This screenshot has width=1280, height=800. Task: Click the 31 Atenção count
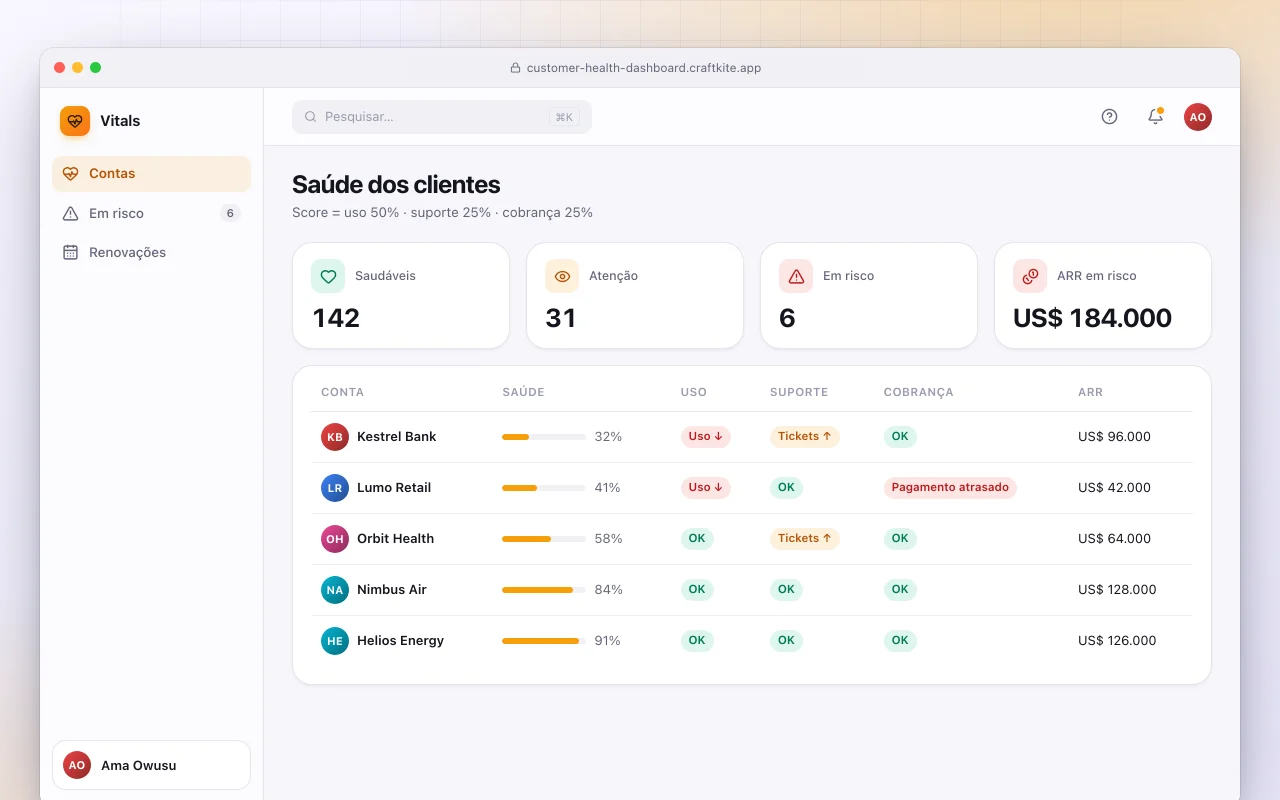561,318
